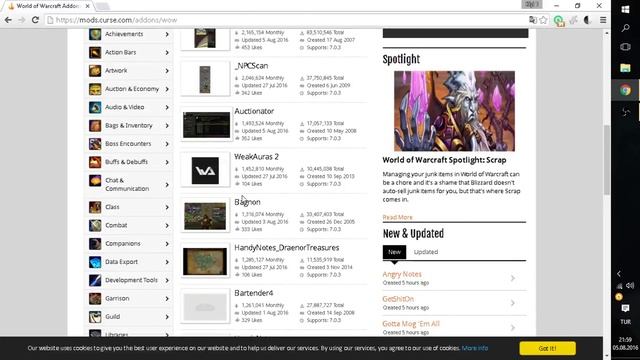Expand the Action Bars chevron
The width and height of the screenshot is (640, 360).
(x=167, y=52)
